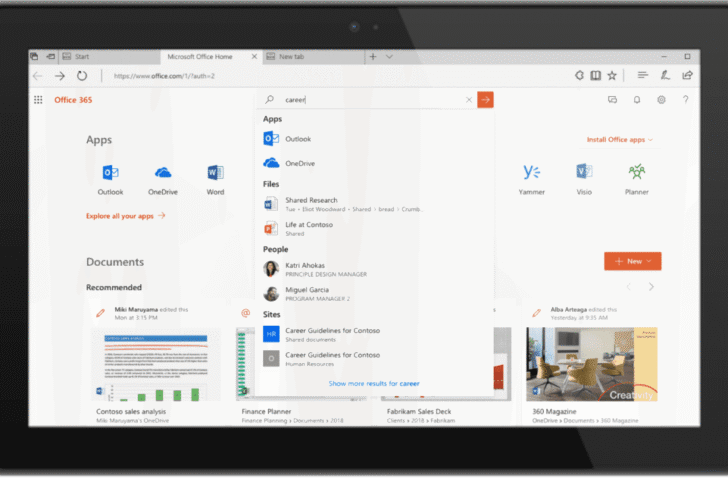Viewport: 728px width, 478px height.
Task: Close the Microsoft Office Home tab
Action: tap(254, 57)
